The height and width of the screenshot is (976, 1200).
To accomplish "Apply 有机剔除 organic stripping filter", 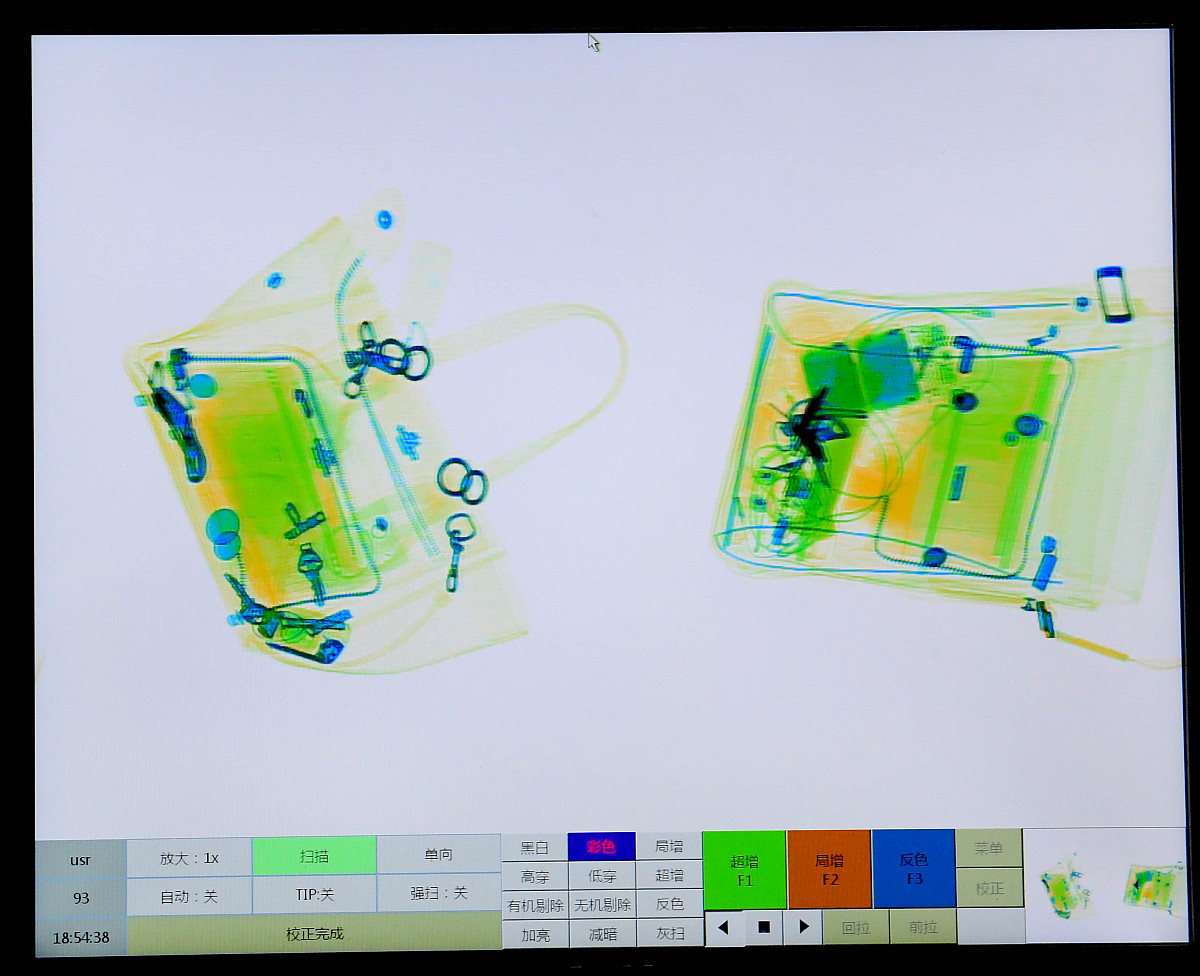I will tap(534, 906).
